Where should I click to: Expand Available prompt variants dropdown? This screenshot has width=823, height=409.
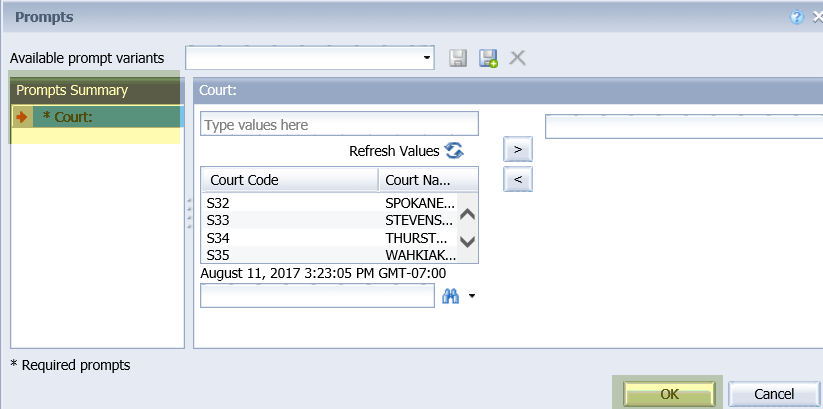click(427, 58)
